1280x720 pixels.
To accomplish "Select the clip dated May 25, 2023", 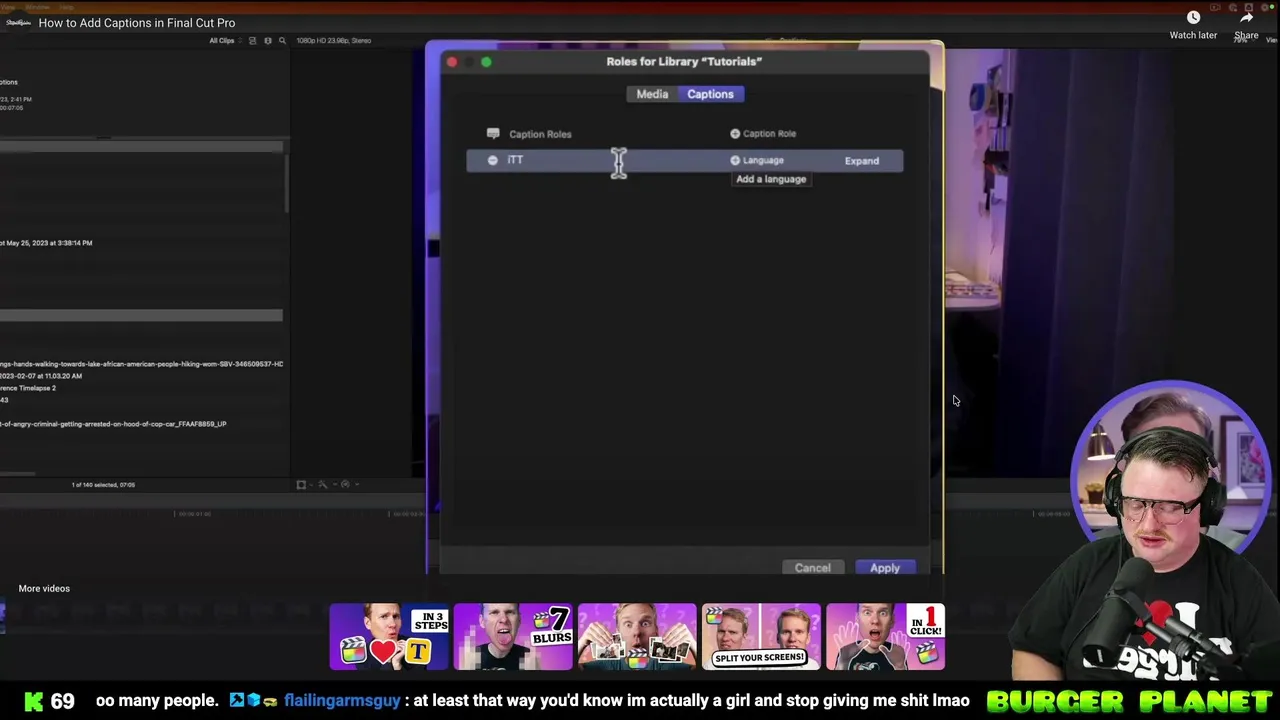I will 46,243.
